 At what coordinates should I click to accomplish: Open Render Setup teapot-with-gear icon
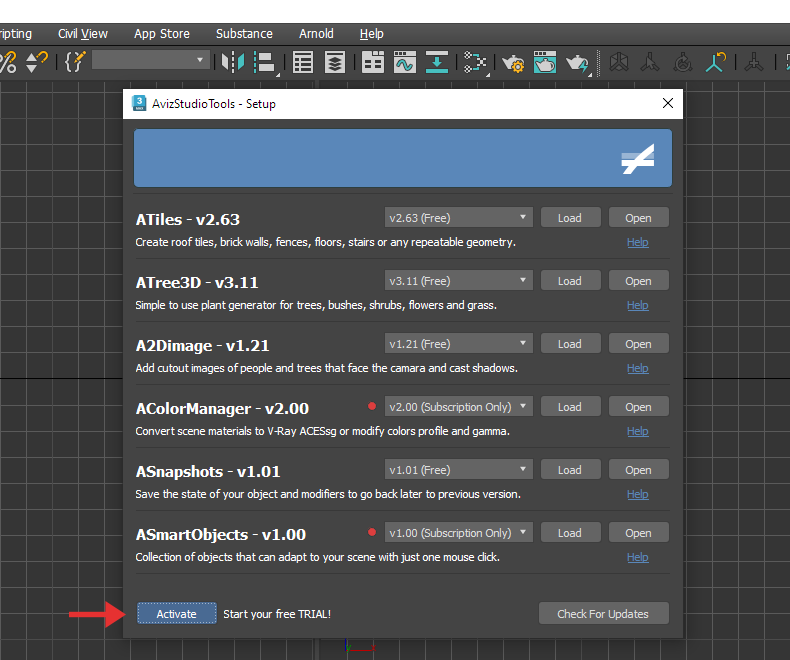point(513,63)
